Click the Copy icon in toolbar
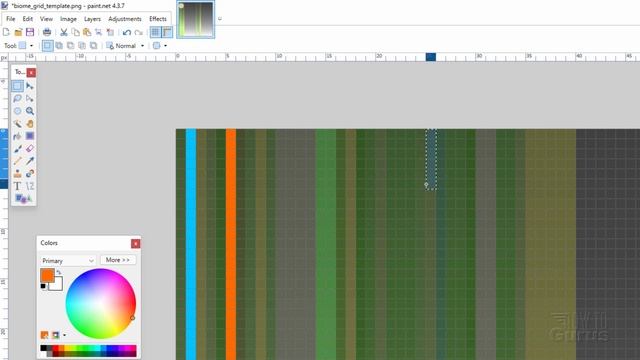 [x=76, y=32]
